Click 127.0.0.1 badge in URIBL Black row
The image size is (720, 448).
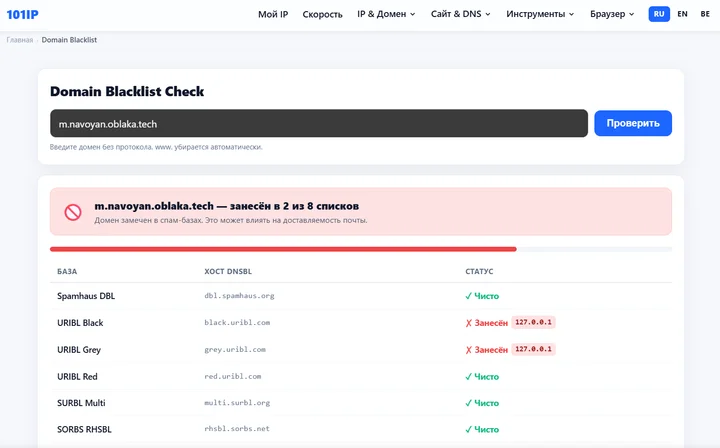pos(533,322)
